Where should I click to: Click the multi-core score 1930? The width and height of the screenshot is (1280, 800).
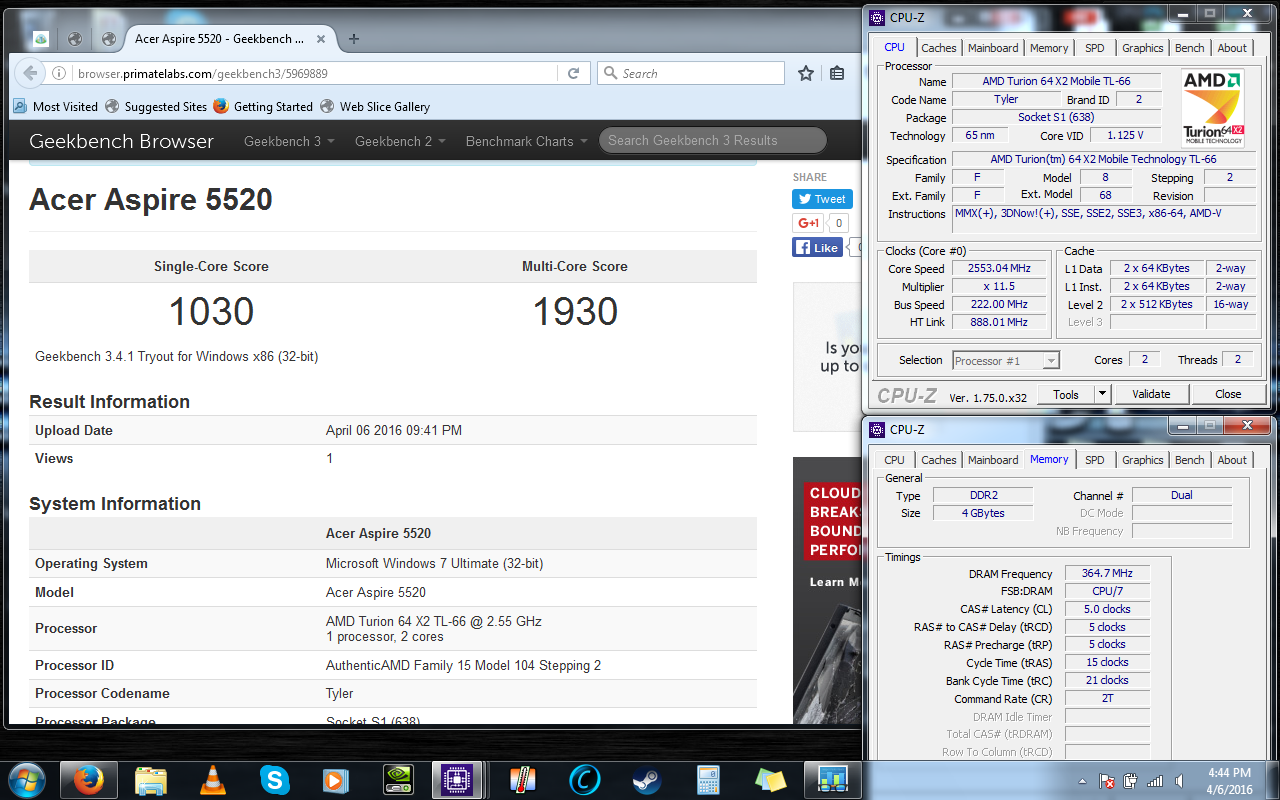pos(575,312)
